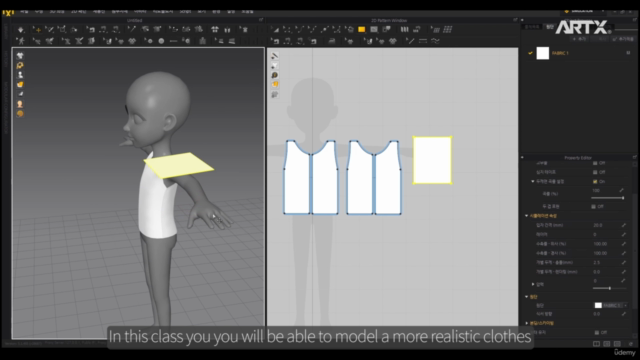The width and height of the screenshot is (640, 360).
Task: Click the orange icon in 2D window strip
Action: pos(275,84)
